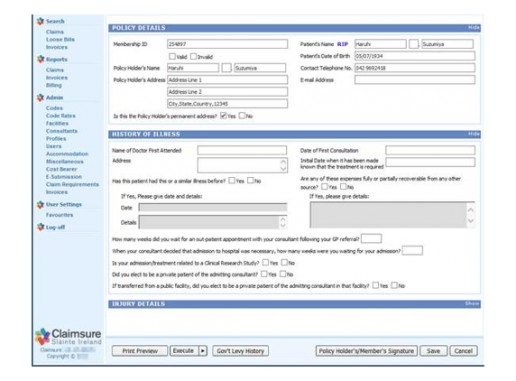Screen dimensions: 516x381
Task: Hide the Policy Details section
Action: pyautogui.click(x=474, y=28)
